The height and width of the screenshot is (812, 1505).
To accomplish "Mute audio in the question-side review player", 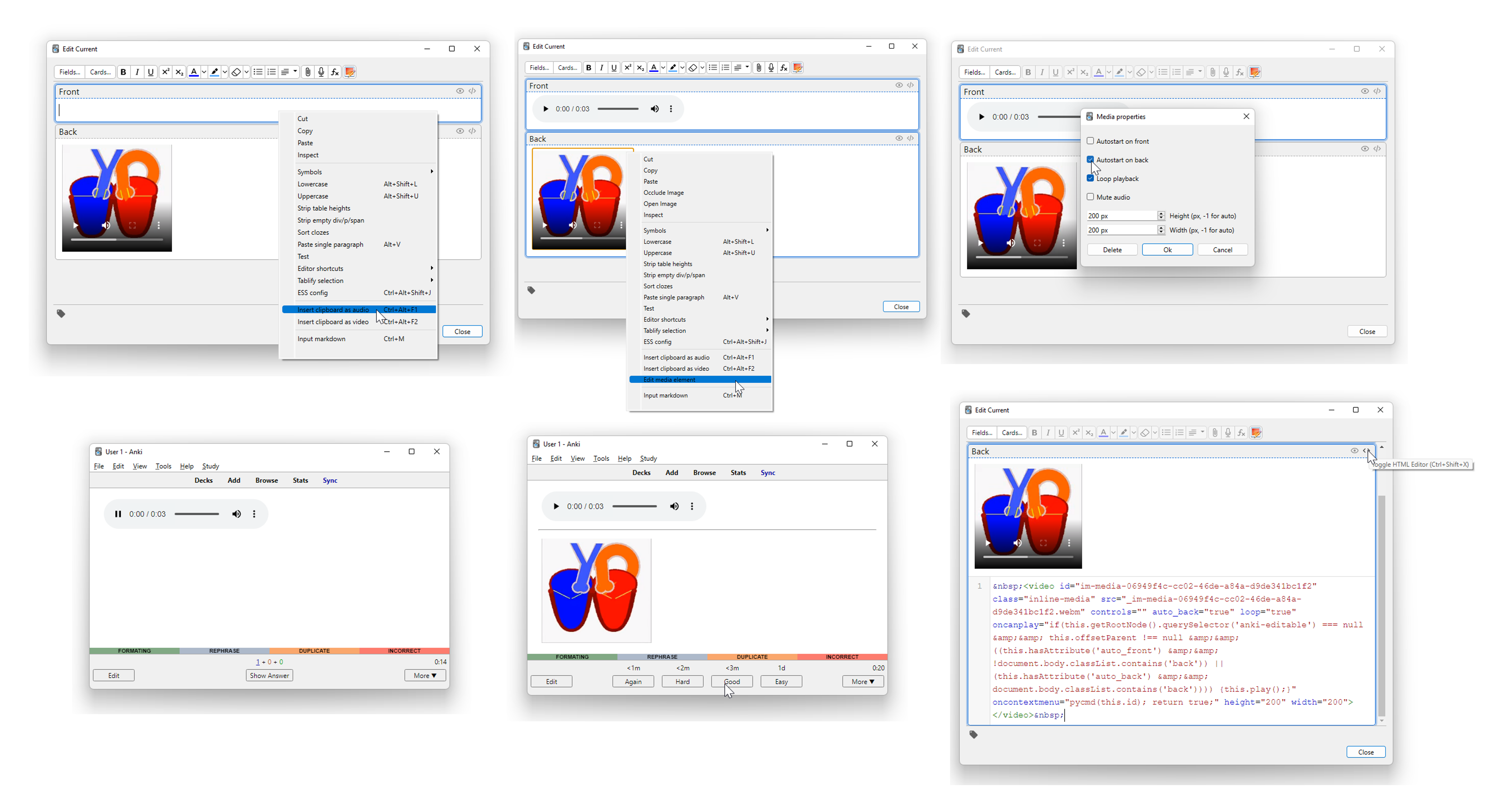I will (x=236, y=514).
